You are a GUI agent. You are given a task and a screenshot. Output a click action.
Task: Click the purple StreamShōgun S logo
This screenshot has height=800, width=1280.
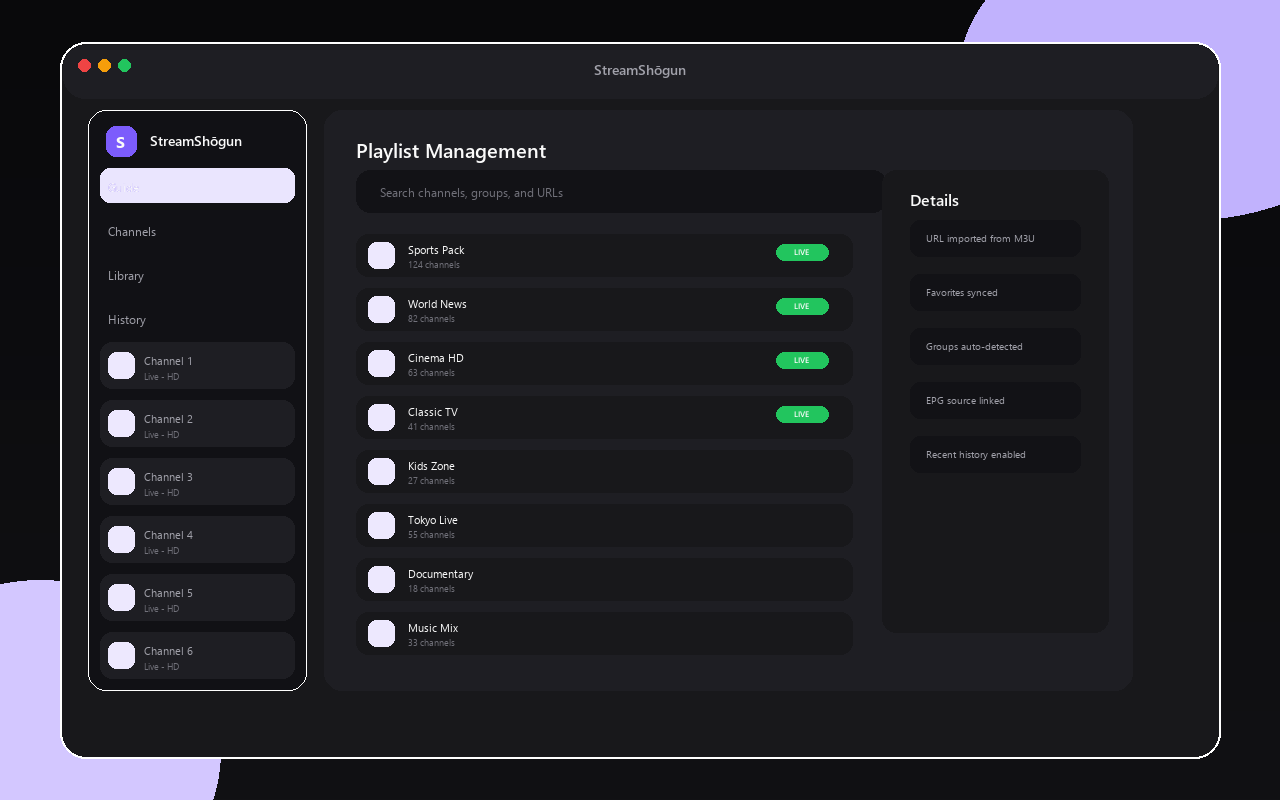coord(121,142)
